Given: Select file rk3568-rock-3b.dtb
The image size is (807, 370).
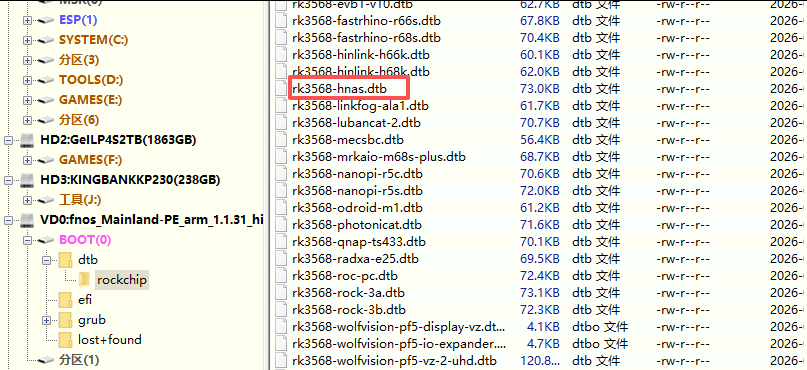Looking at the screenshot, I should (348, 310).
